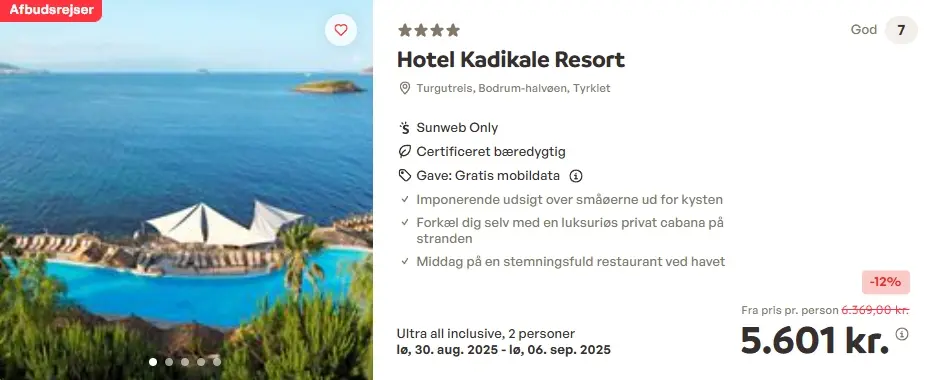Open Hotel Kadikale Resort title link
The image size is (930, 380).
511,60
